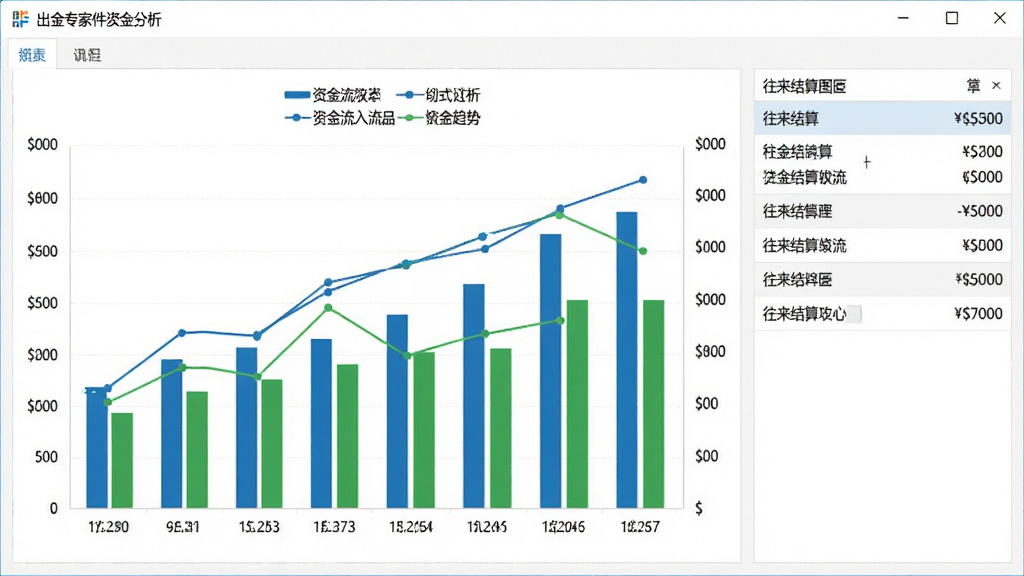
Task: Select the 往来结算缘流 row showing ¥$000
Action: coord(882,246)
